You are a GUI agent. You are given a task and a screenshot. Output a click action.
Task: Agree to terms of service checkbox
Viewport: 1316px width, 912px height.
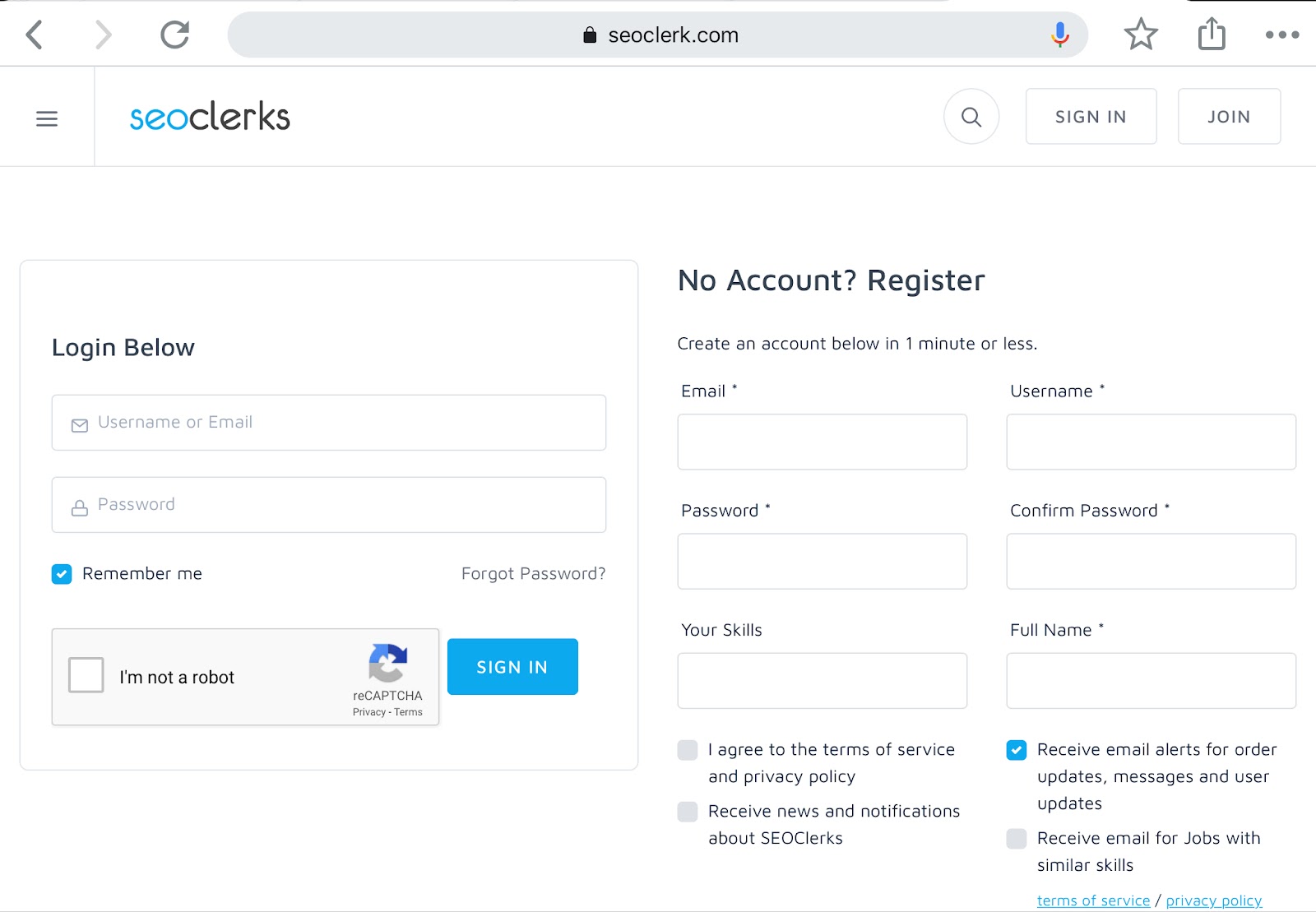tap(688, 750)
